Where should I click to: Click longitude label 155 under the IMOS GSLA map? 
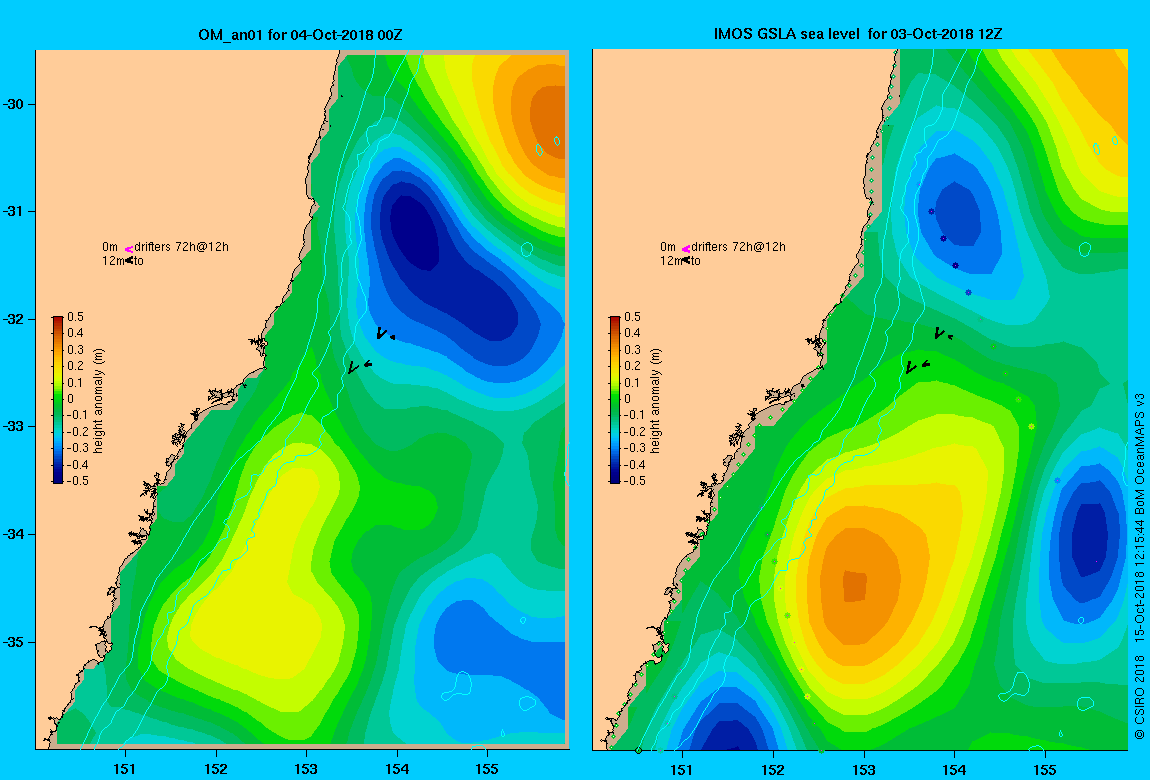(1044, 769)
